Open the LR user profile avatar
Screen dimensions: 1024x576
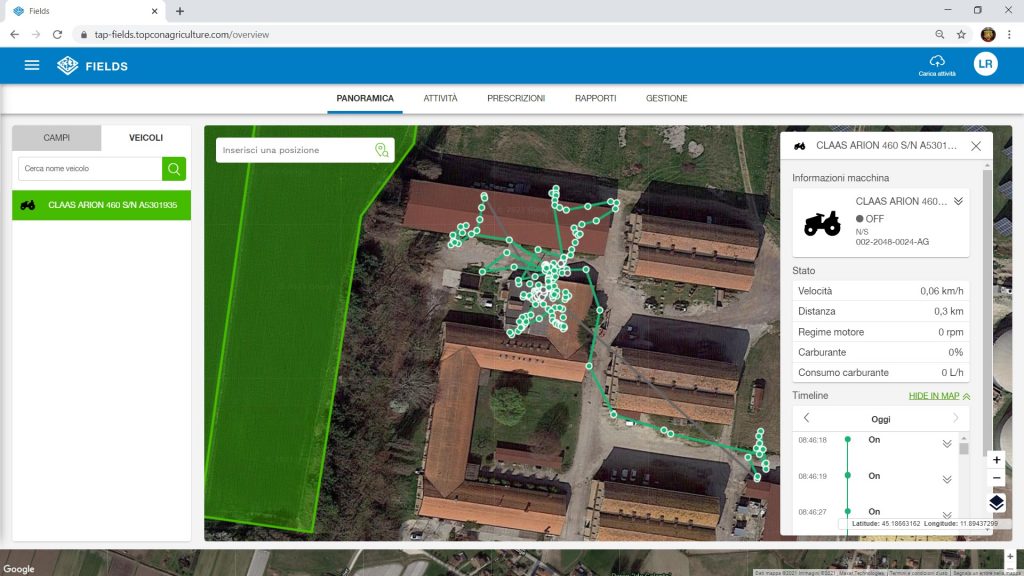(985, 64)
